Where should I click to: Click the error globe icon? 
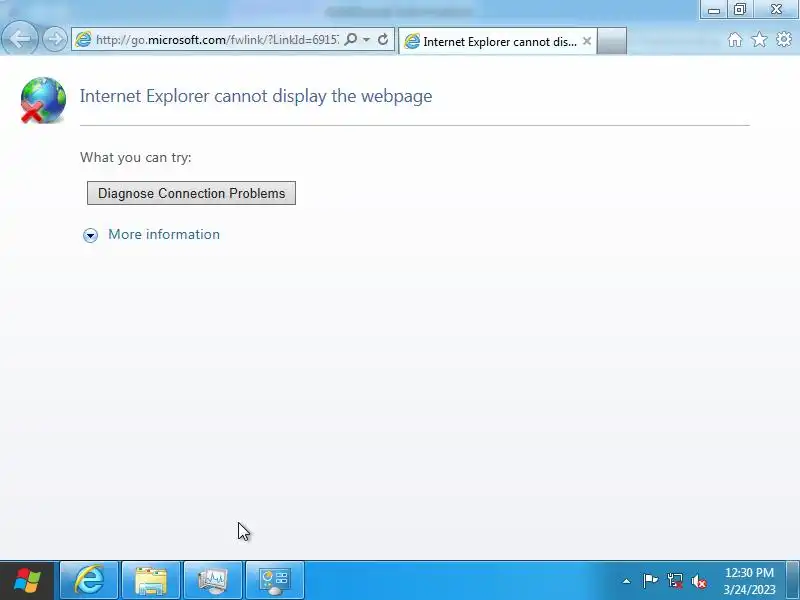coord(43,100)
